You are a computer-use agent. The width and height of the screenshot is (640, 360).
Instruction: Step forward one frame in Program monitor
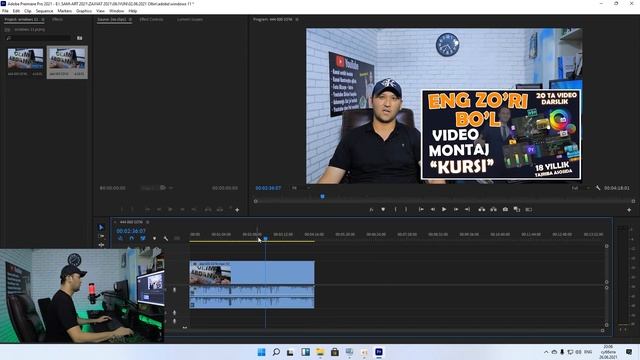456,209
